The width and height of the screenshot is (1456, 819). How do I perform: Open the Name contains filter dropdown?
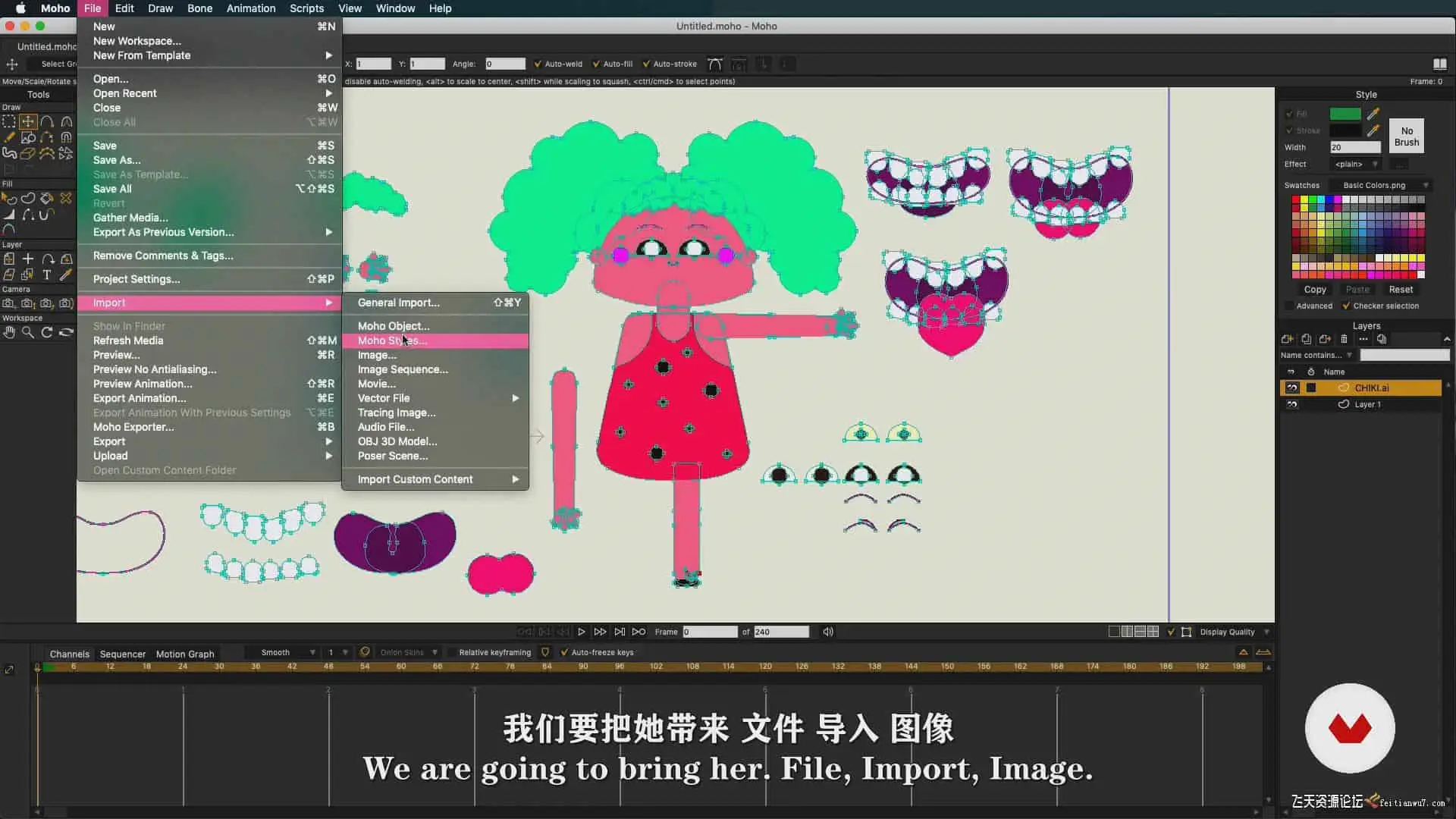pos(1317,355)
